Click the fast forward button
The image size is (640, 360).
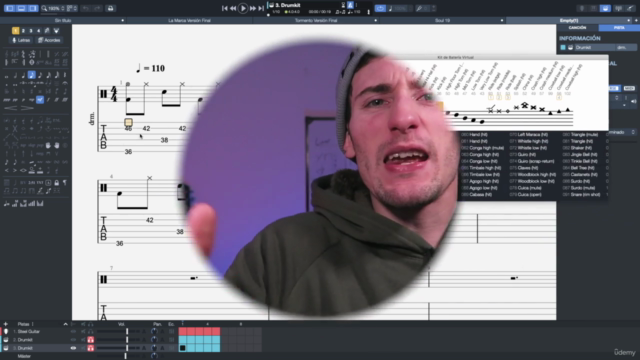253,8
